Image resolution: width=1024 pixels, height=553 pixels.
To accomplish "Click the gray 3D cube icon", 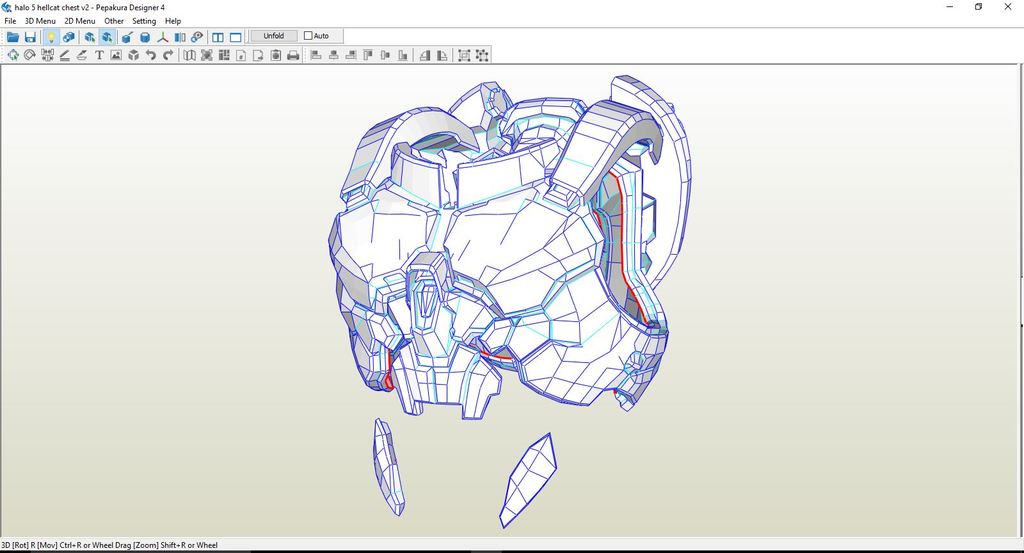I will [x=134, y=55].
